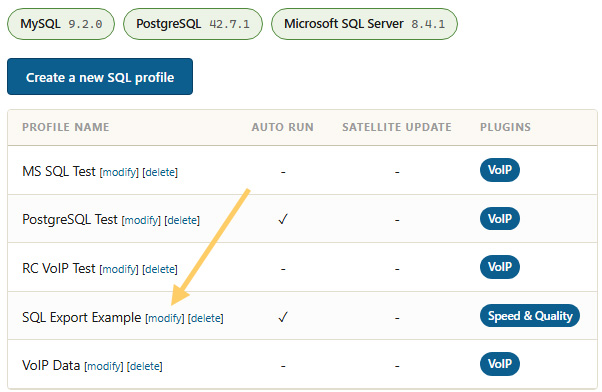This screenshot has height=392, width=602.
Task: Click the auto run checkmark for SQL Export Example
Action: [x=283, y=317]
